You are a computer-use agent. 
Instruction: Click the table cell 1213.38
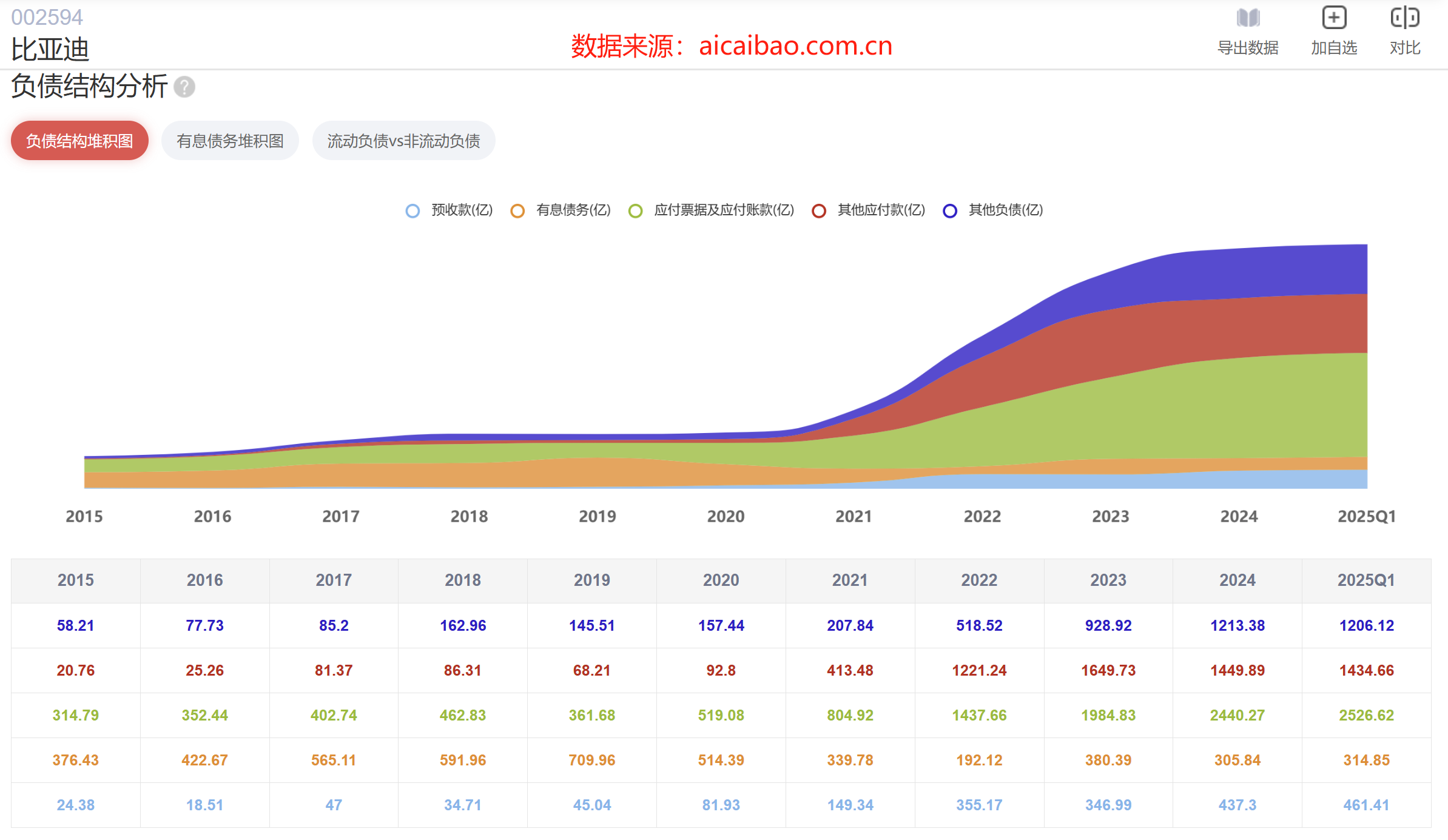point(1238,625)
